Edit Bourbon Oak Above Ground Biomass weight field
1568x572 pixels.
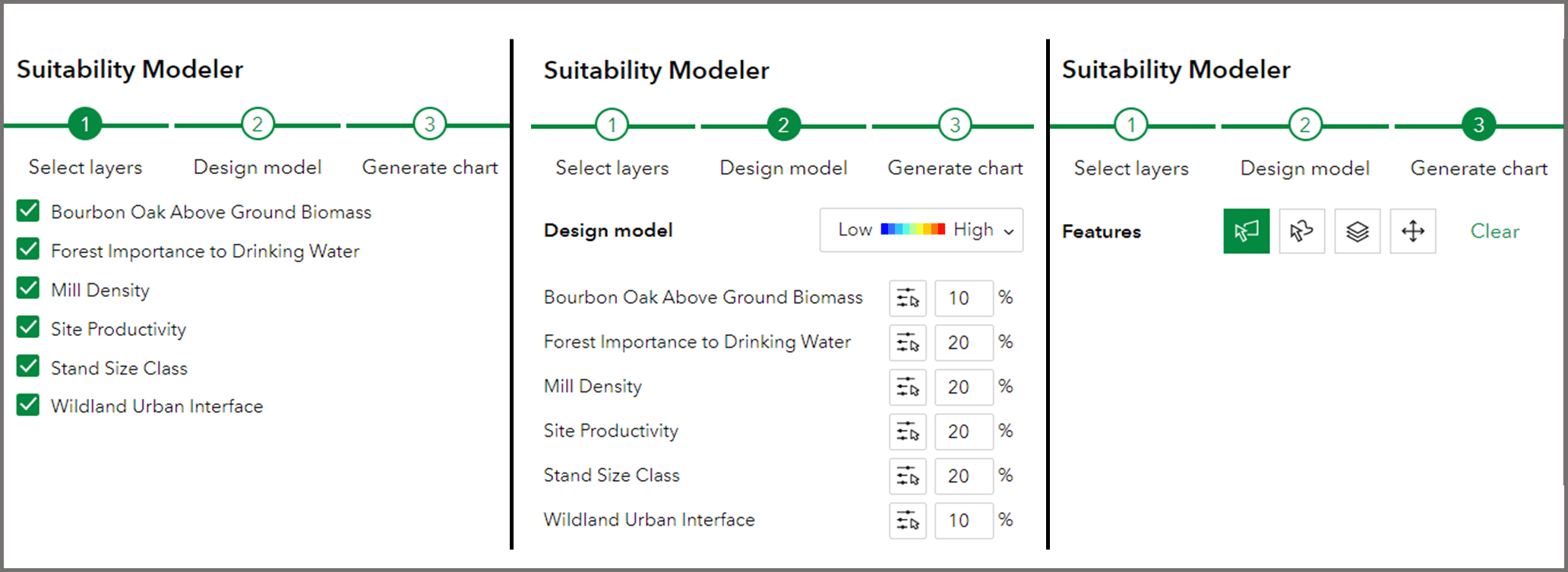[x=964, y=298]
